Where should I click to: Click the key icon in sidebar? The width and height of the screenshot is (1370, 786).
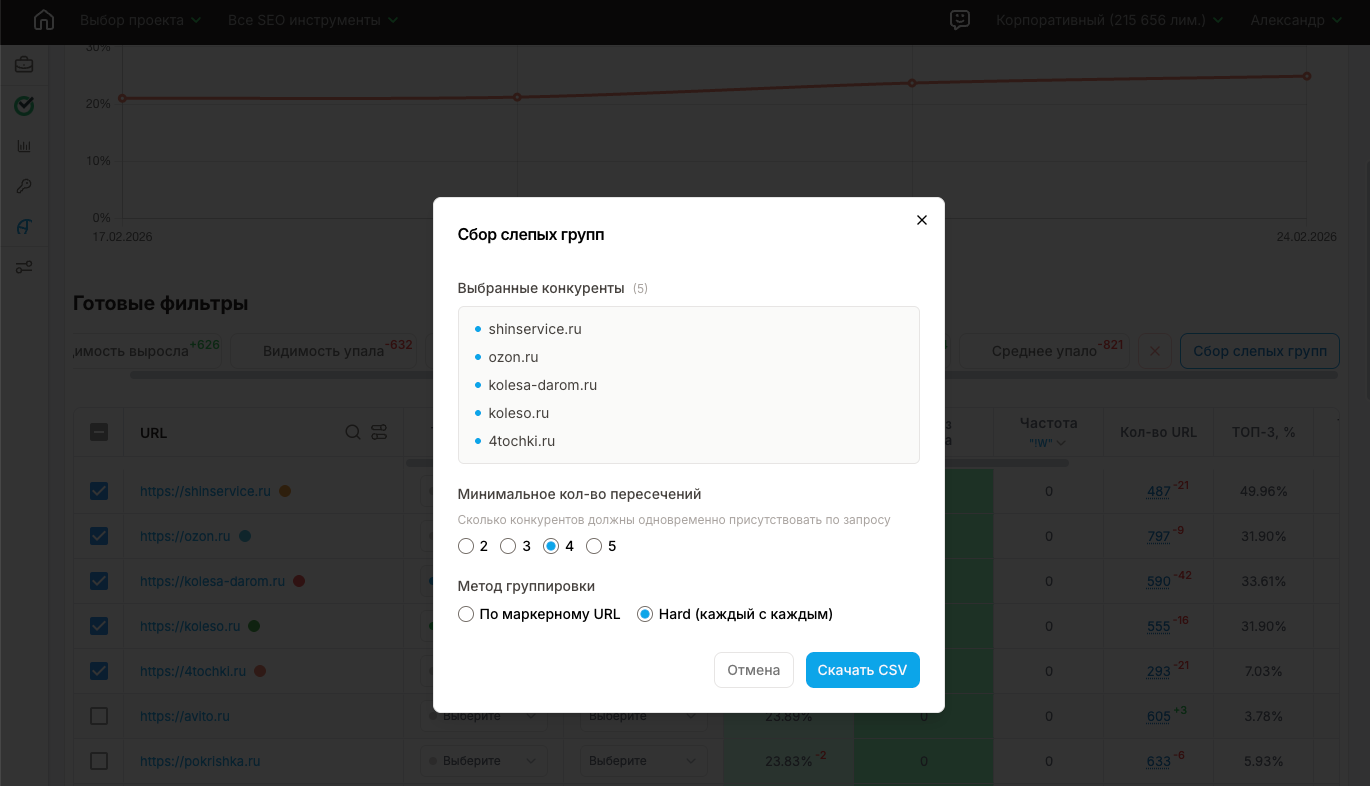(24, 186)
